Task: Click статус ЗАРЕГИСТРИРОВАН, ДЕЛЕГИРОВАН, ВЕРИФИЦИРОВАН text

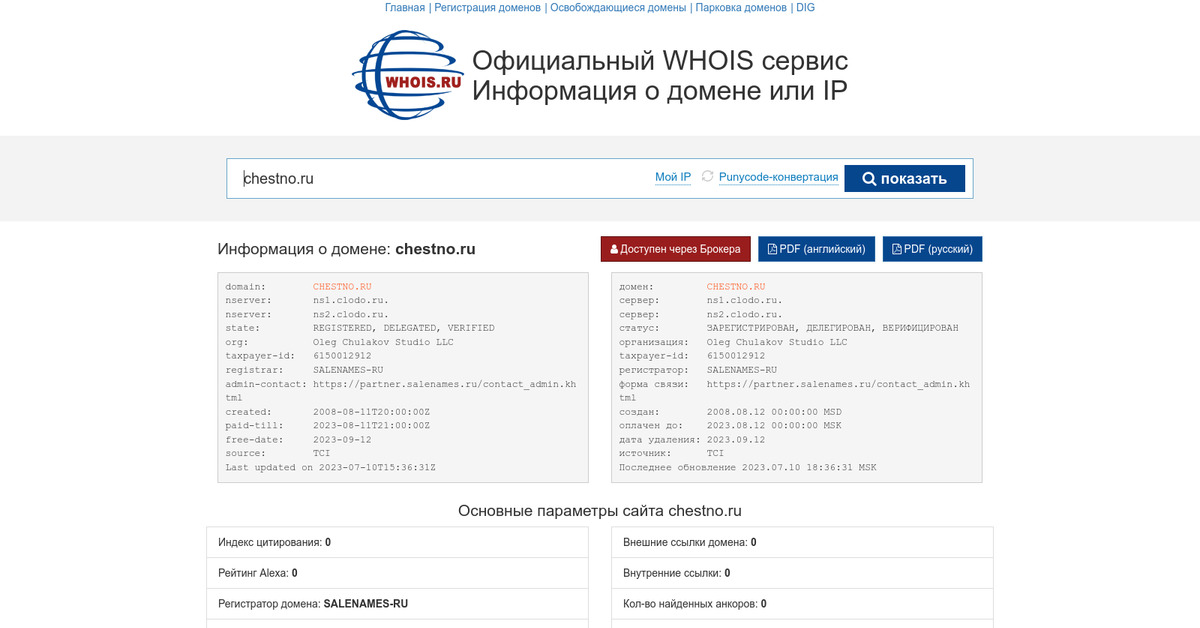Action: pyautogui.click(x=832, y=328)
